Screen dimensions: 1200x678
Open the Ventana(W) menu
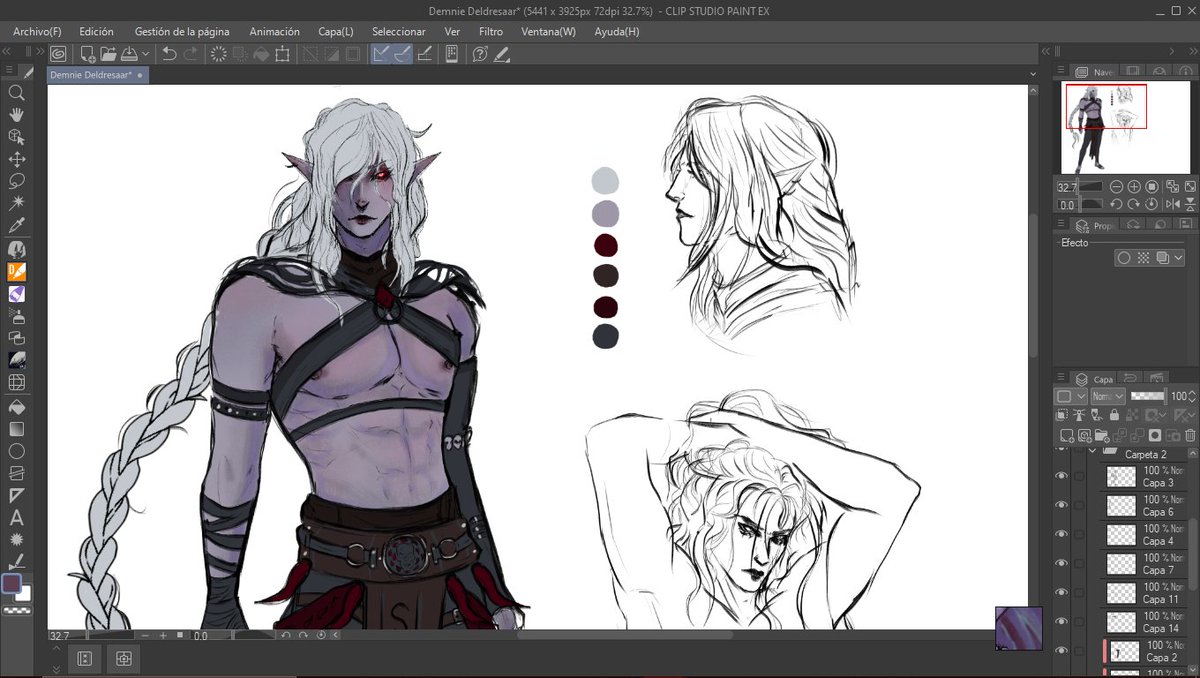[x=549, y=32]
